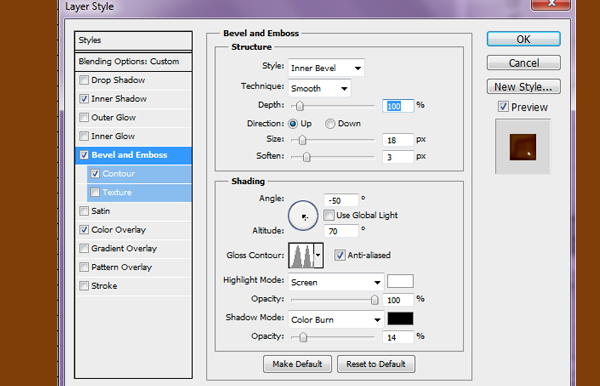Click the Cancel button

pos(523,63)
